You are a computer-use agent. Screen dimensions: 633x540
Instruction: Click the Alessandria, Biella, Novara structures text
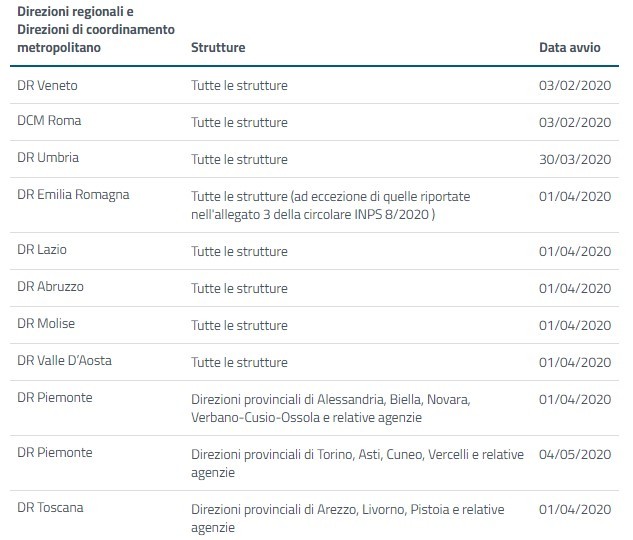[330, 407]
